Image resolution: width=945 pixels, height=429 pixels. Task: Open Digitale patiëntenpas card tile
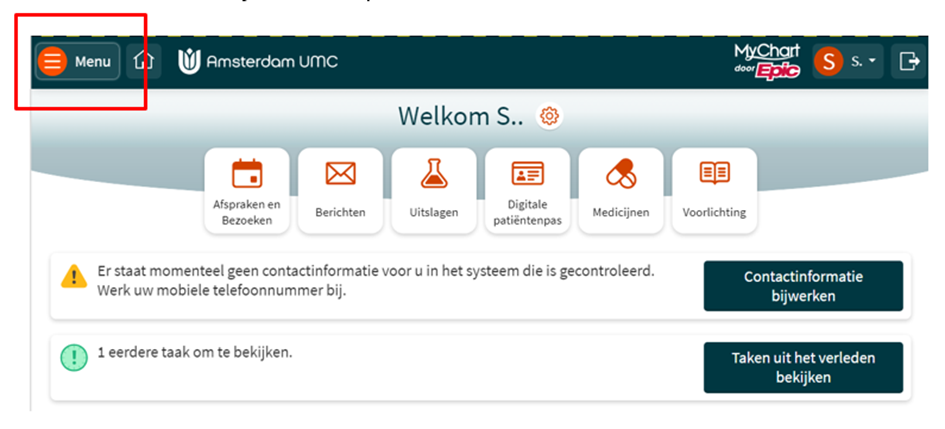[527, 191]
